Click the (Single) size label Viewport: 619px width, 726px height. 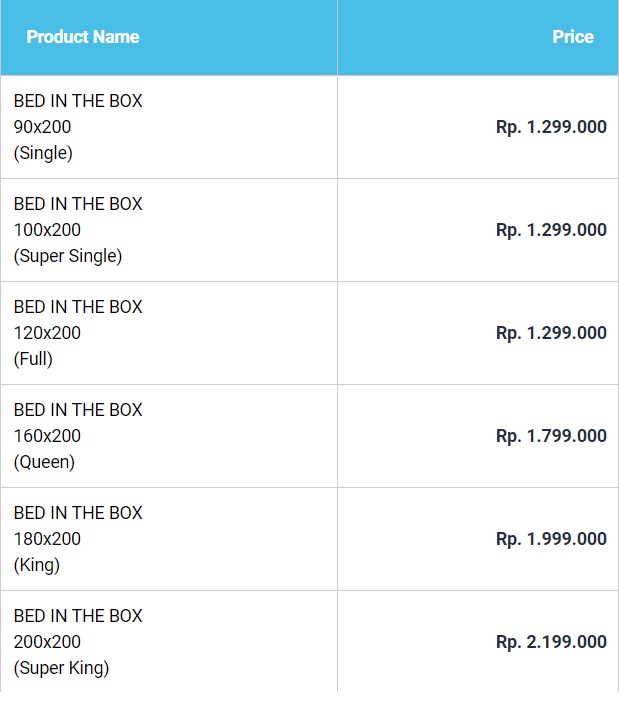point(43,153)
